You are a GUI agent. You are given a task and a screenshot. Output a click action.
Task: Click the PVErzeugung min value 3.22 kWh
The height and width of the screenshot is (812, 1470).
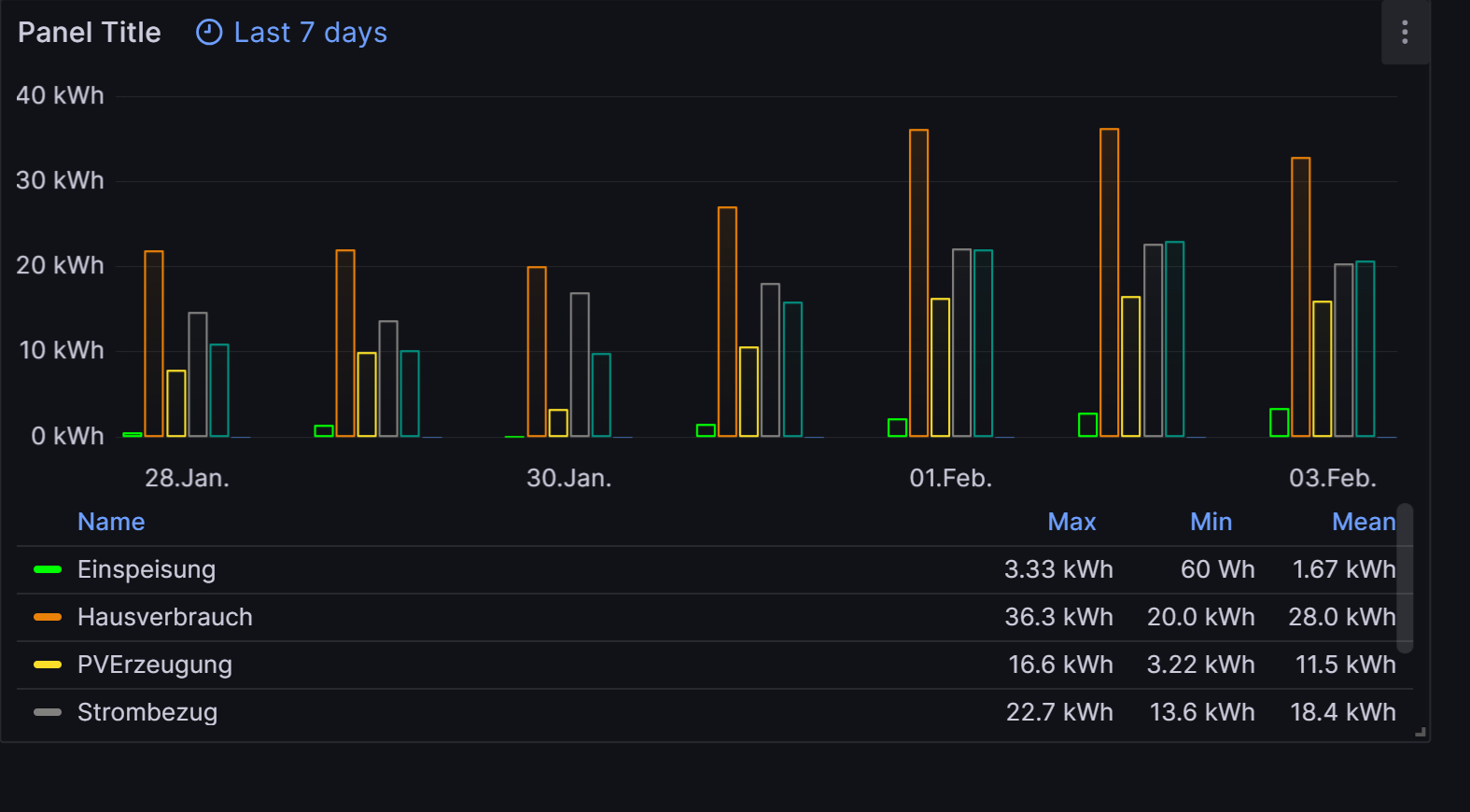click(1200, 665)
